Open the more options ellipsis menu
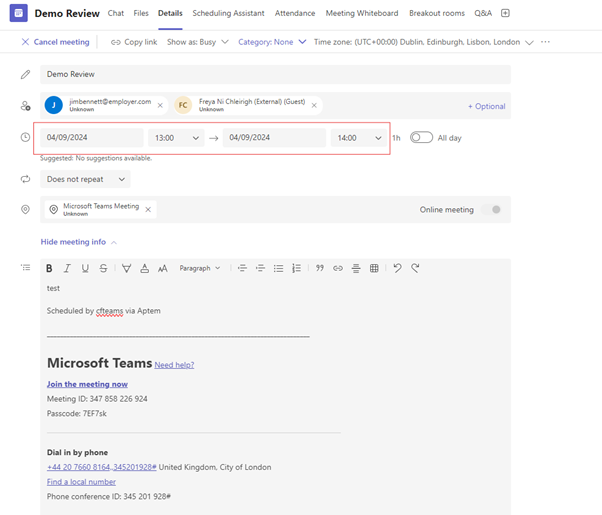The image size is (602, 515). click(x=545, y=42)
